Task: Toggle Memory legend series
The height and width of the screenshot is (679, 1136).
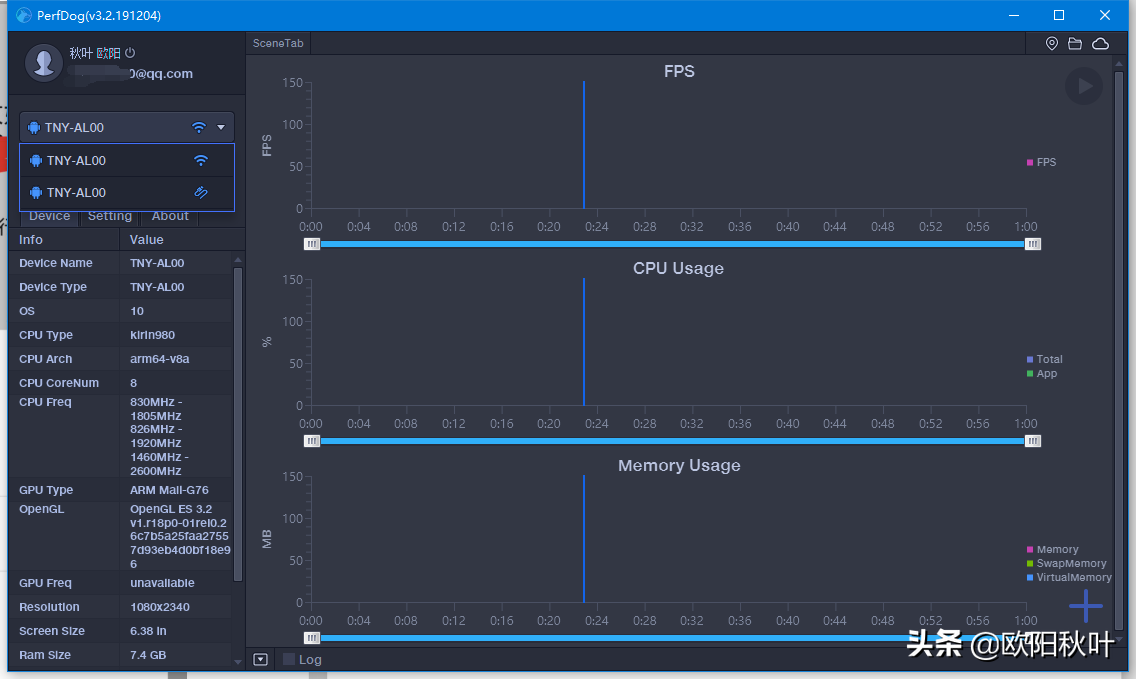Action: point(1052,549)
